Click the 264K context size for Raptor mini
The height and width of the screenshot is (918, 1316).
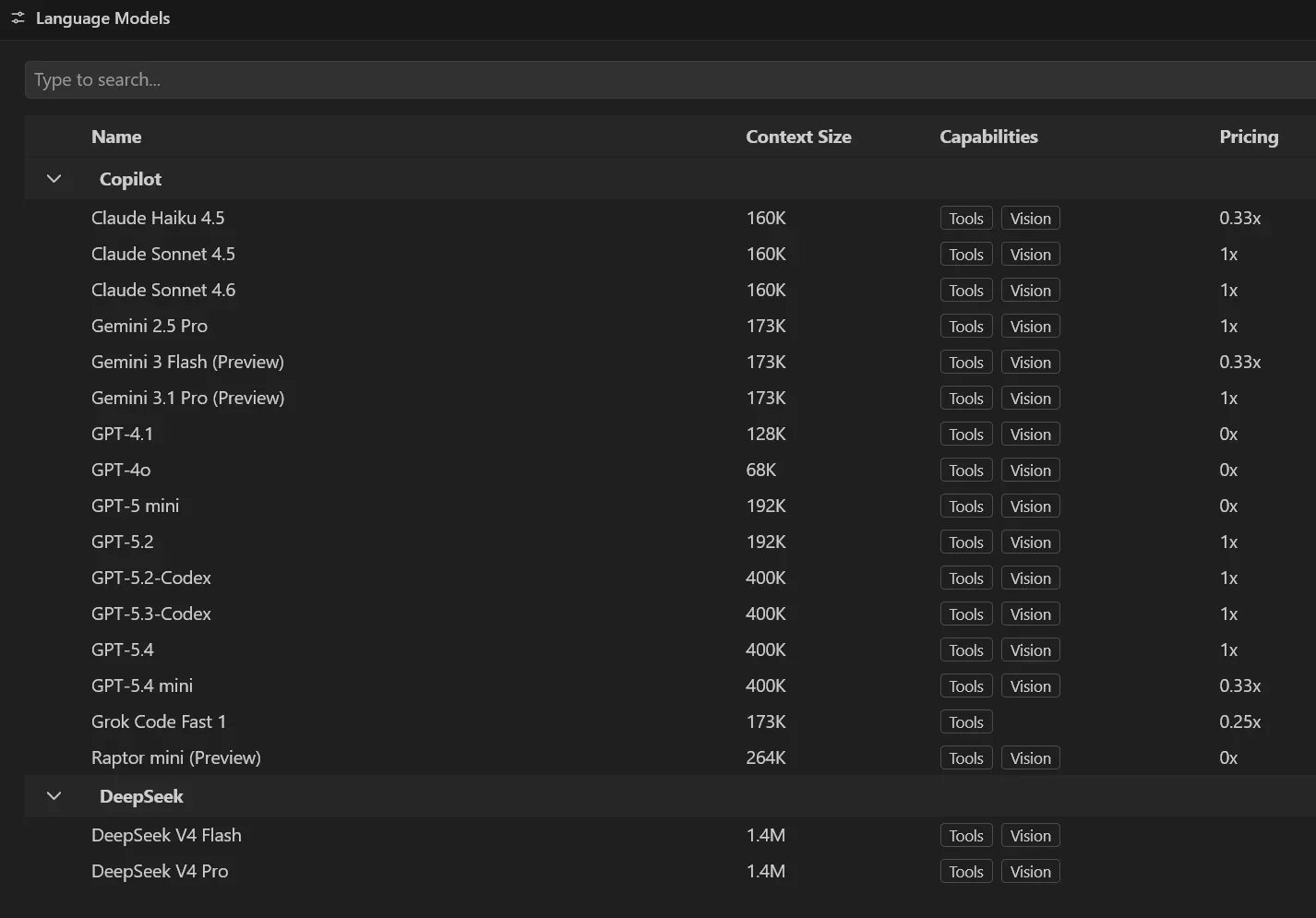tap(766, 757)
